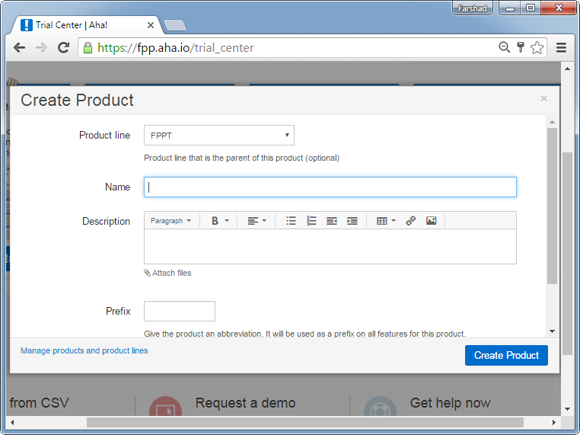
Task: Click the outdent icon in the editor toolbar
Action: 332,221
